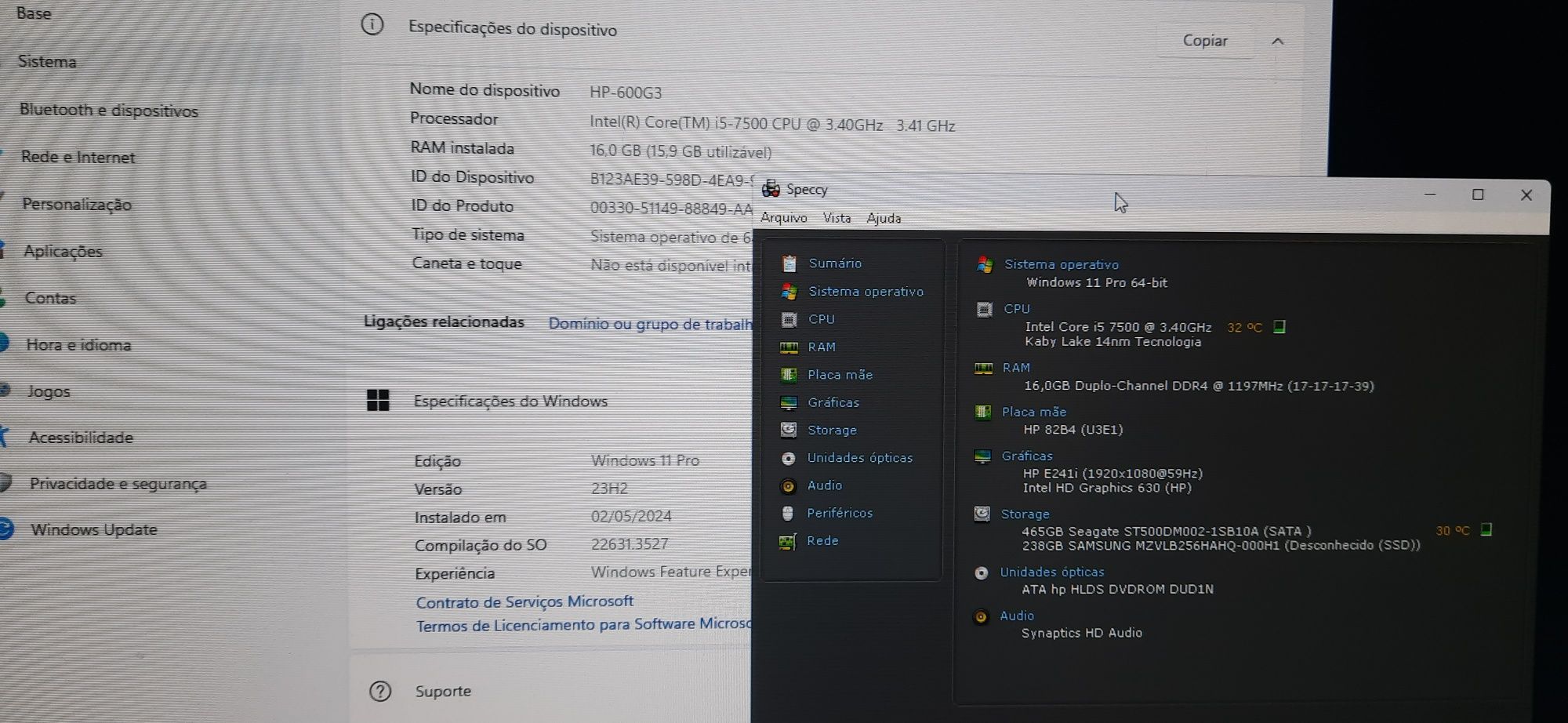Click Gráficas icon in summary panel

982,456
